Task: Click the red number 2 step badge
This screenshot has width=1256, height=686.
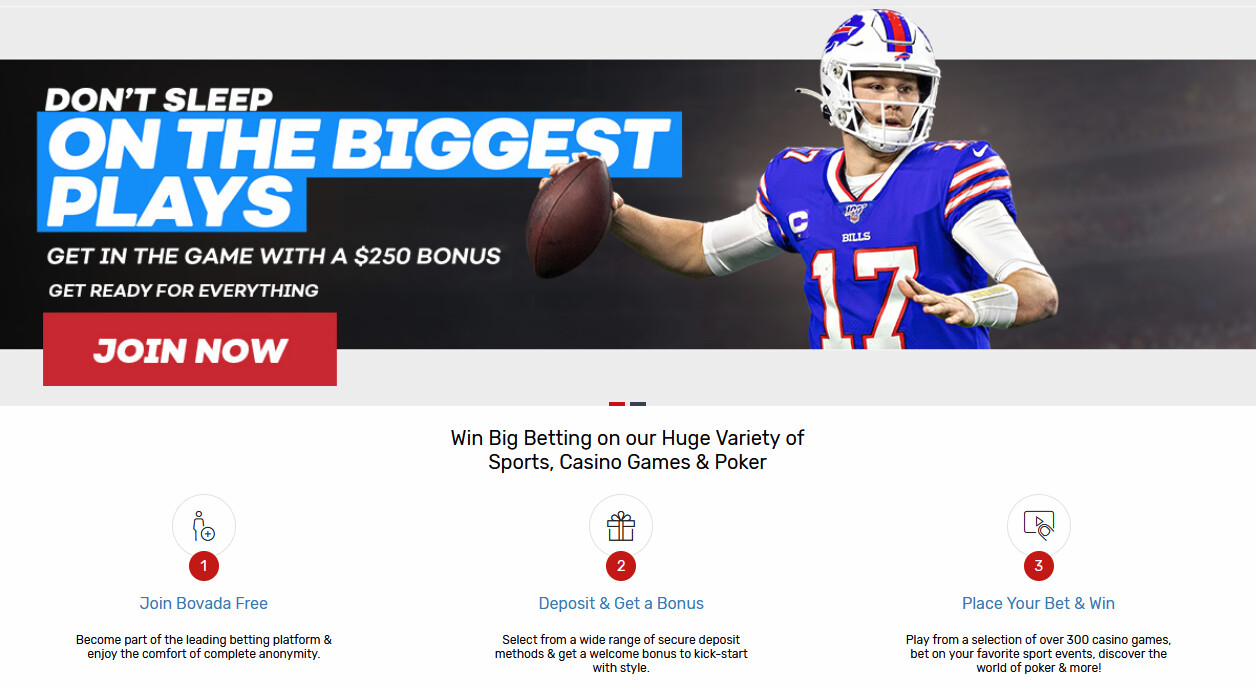Action: click(621, 566)
